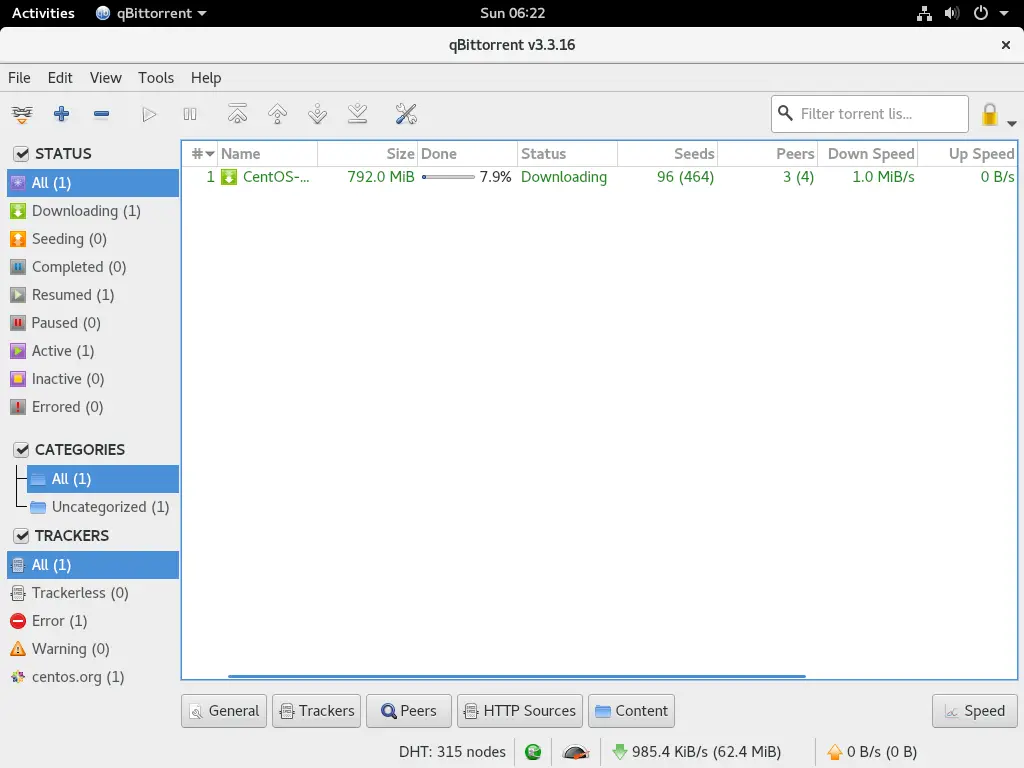Open the View menu
Image resolution: width=1024 pixels, height=768 pixels.
point(105,78)
